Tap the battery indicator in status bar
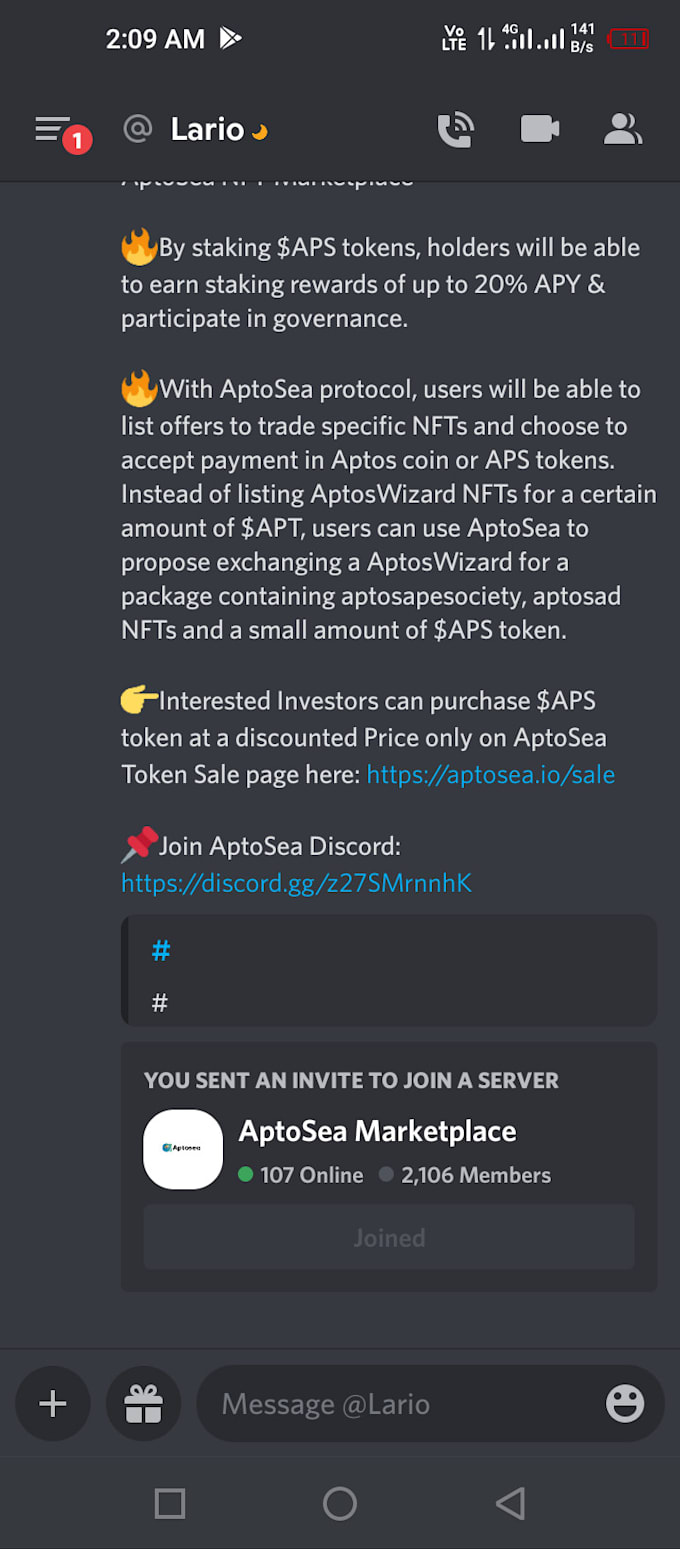Viewport: 680px width, 1549px height. pyautogui.click(x=629, y=39)
